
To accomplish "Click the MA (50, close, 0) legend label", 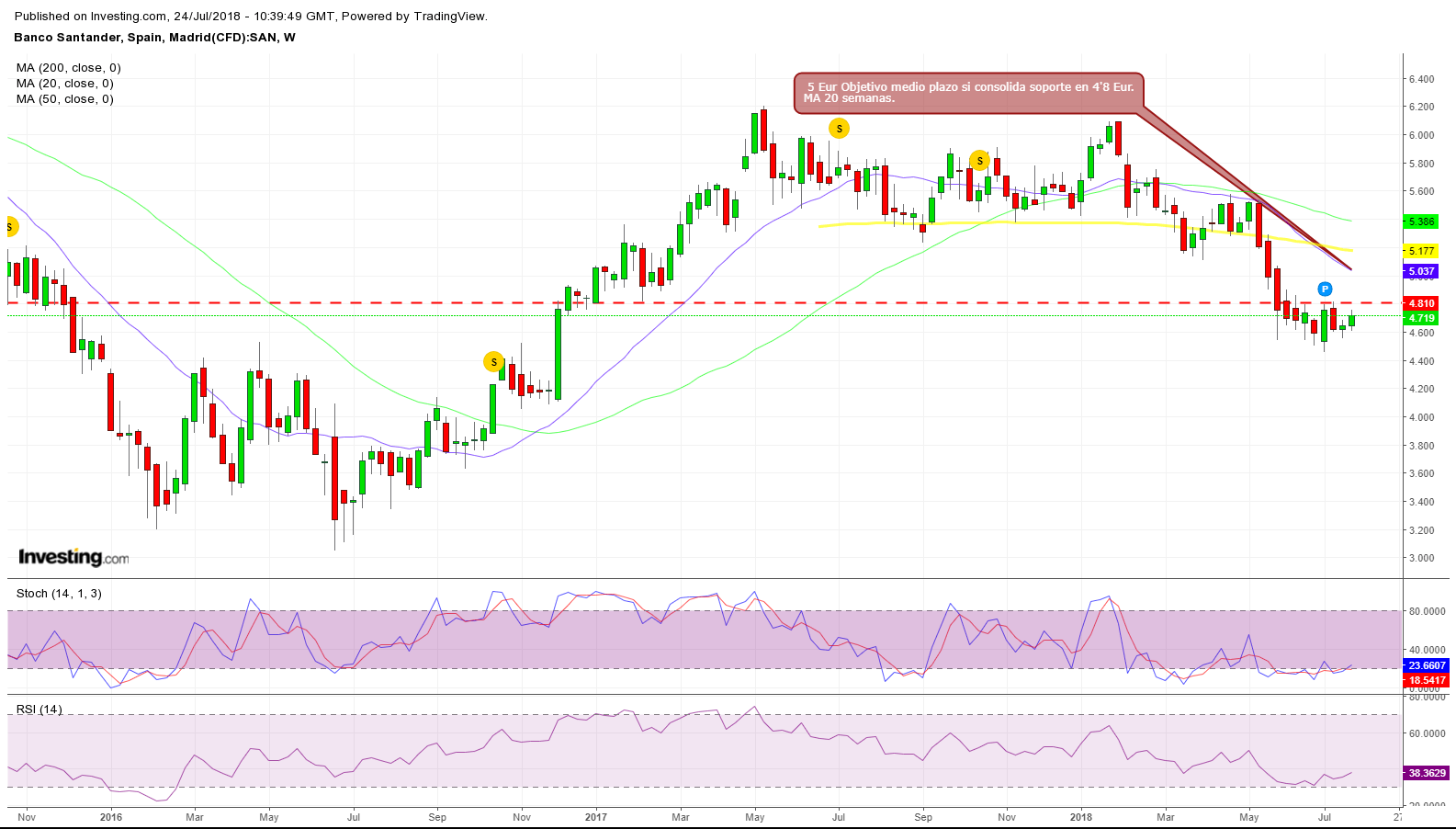I will coord(65,99).
